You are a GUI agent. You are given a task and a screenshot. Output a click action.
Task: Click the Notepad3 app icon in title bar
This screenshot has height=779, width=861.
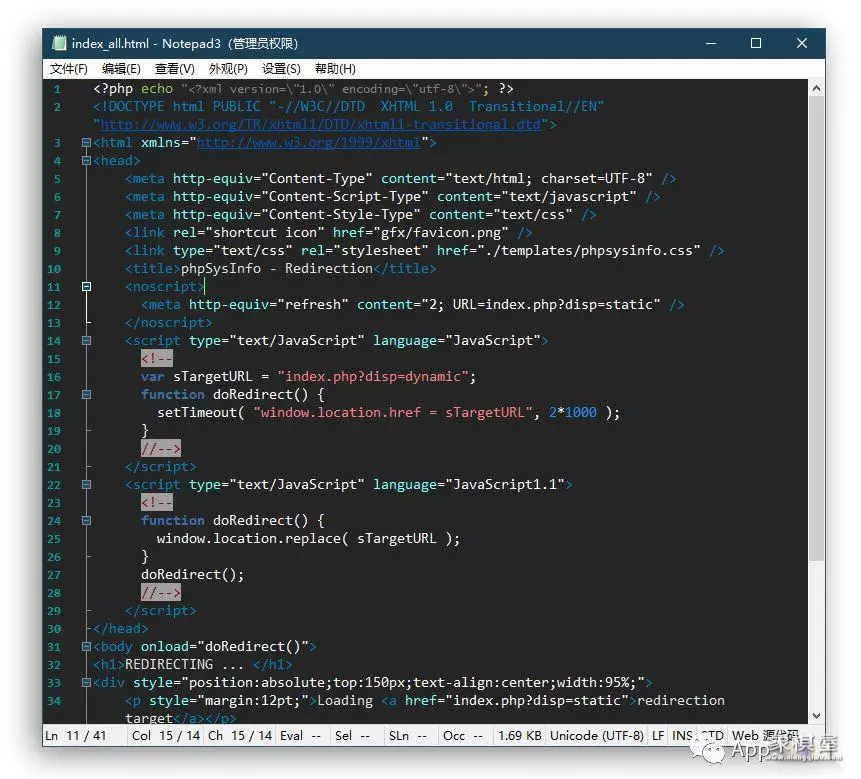point(59,43)
